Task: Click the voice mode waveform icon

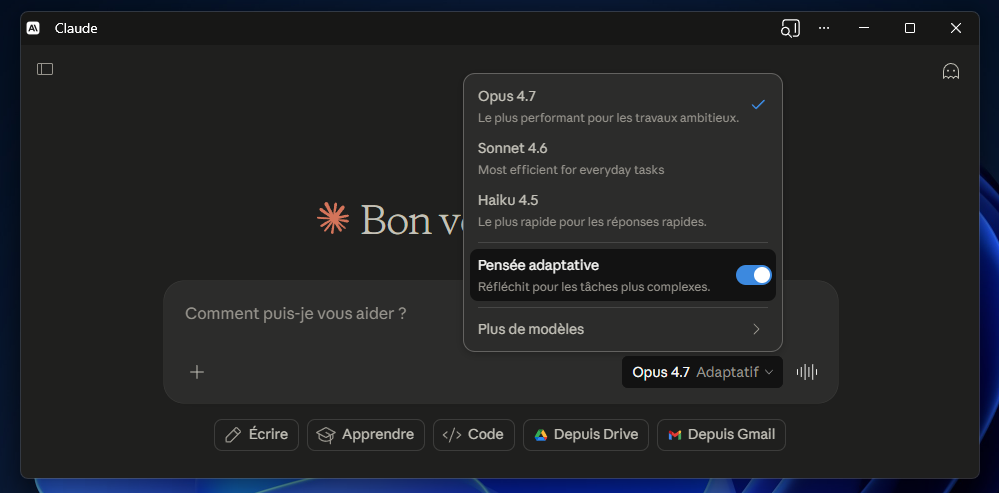Action: (807, 372)
